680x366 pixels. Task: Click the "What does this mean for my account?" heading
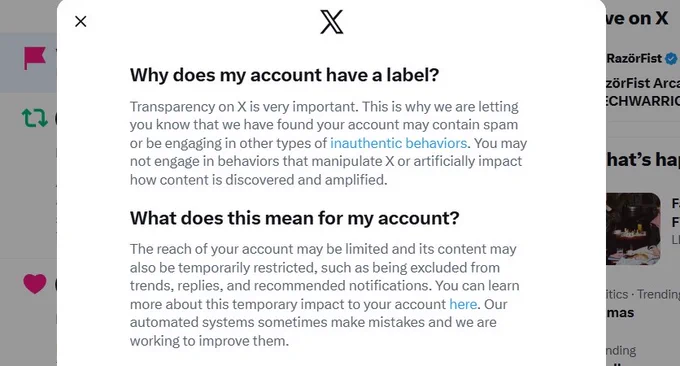click(294, 218)
